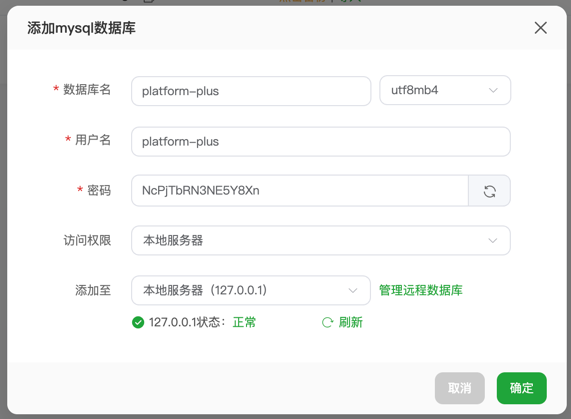The image size is (571, 419).
Task: Click the 127.0.0.1状态 label
Action: point(187,322)
